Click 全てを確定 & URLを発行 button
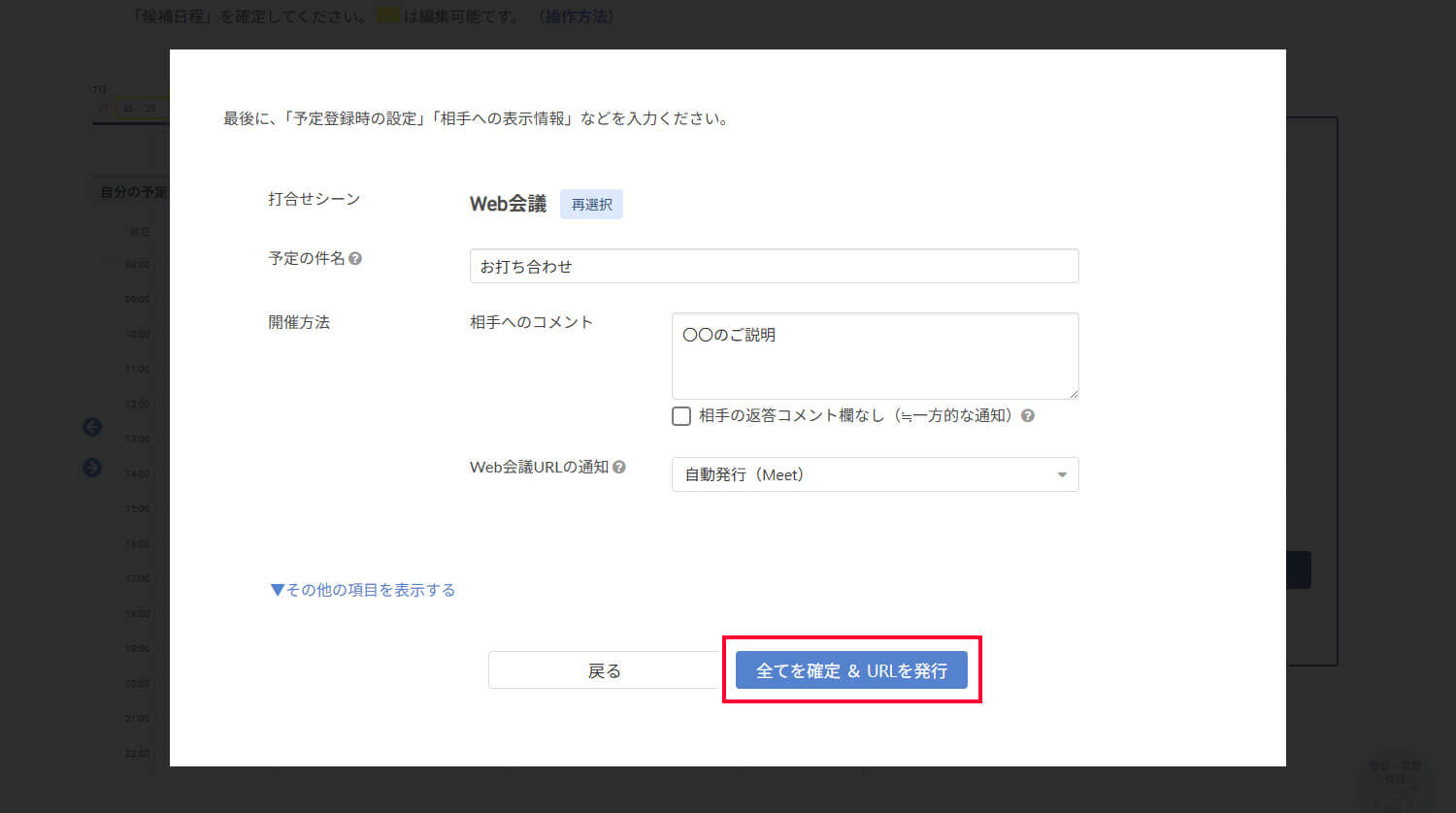Image resolution: width=1456 pixels, height=813 pixels. [x=851, y=670]
